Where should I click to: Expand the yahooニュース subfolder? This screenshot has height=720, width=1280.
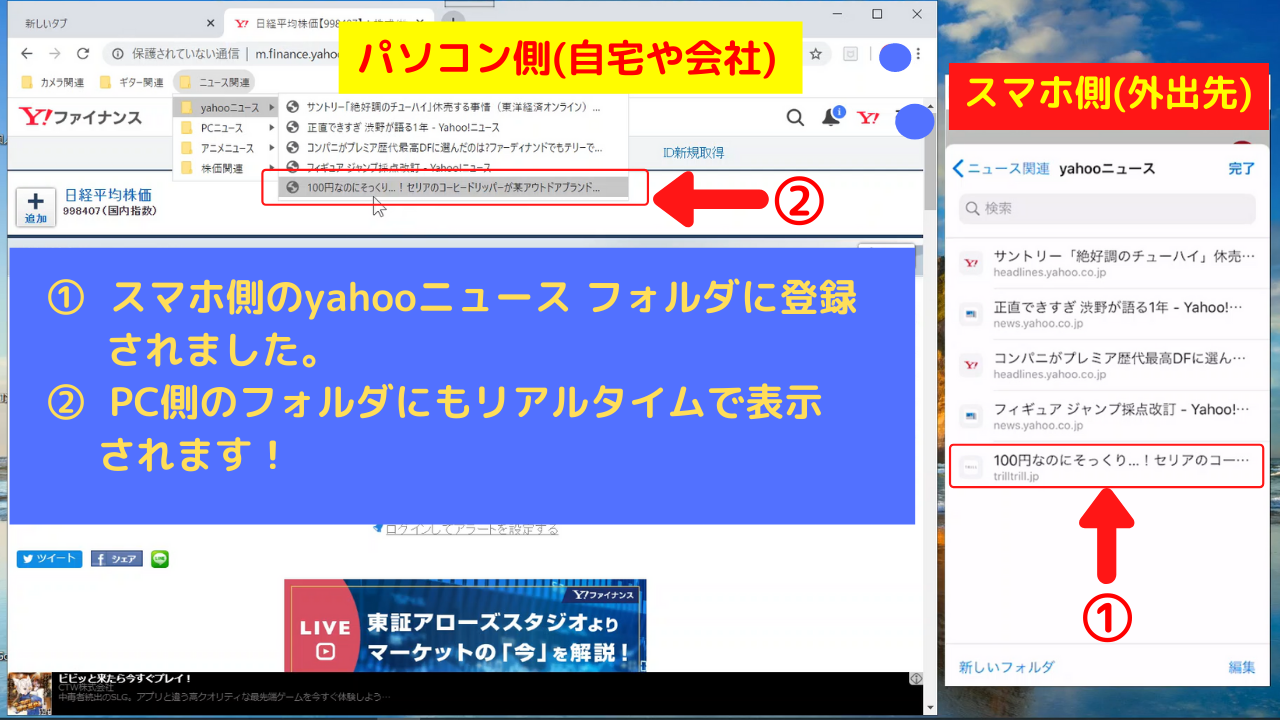226,107
